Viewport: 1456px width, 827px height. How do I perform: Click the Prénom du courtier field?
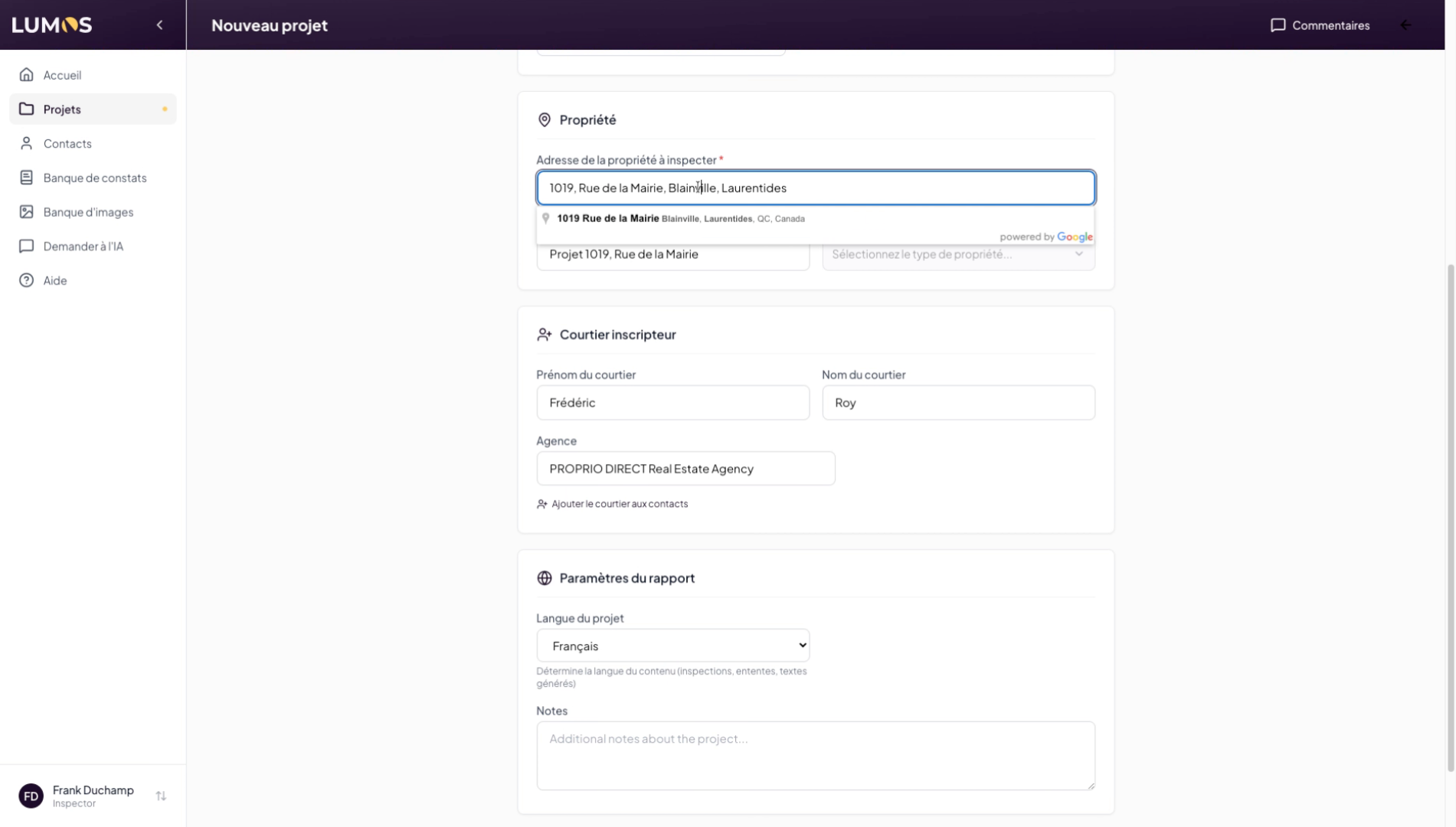click(x=672, y=403)
